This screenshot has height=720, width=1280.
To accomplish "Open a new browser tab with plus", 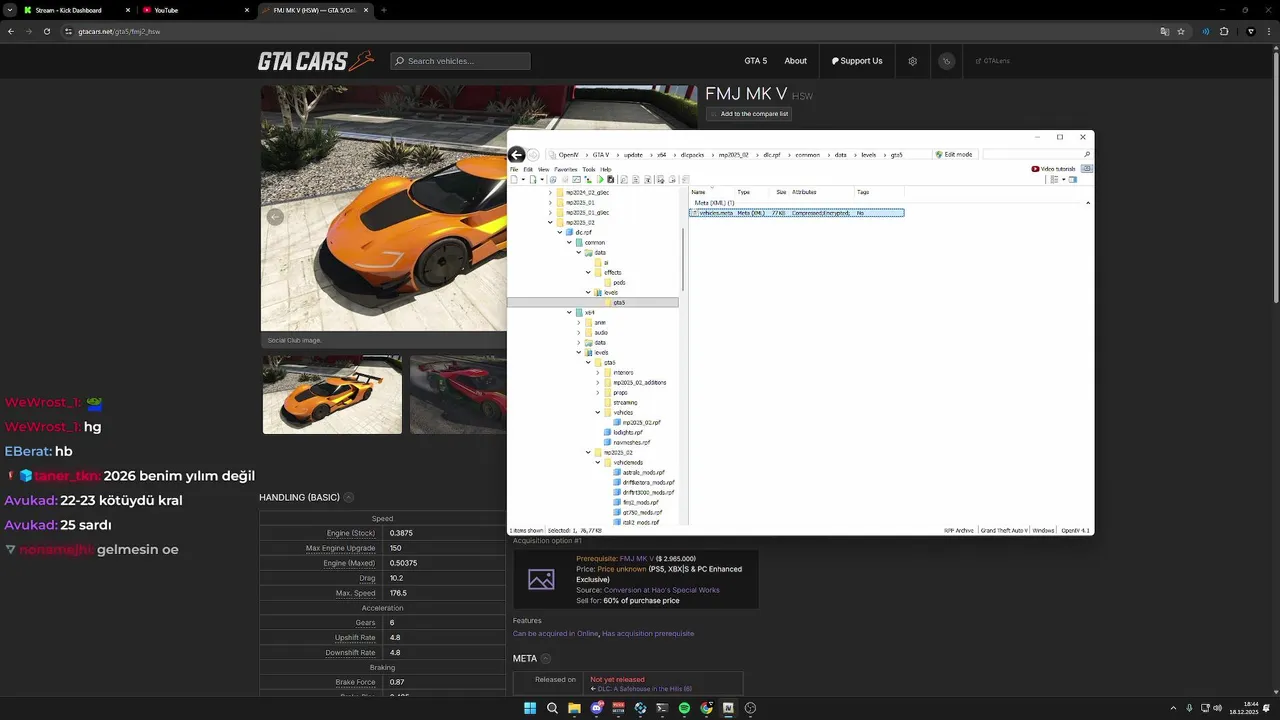I will click(384, 10).
